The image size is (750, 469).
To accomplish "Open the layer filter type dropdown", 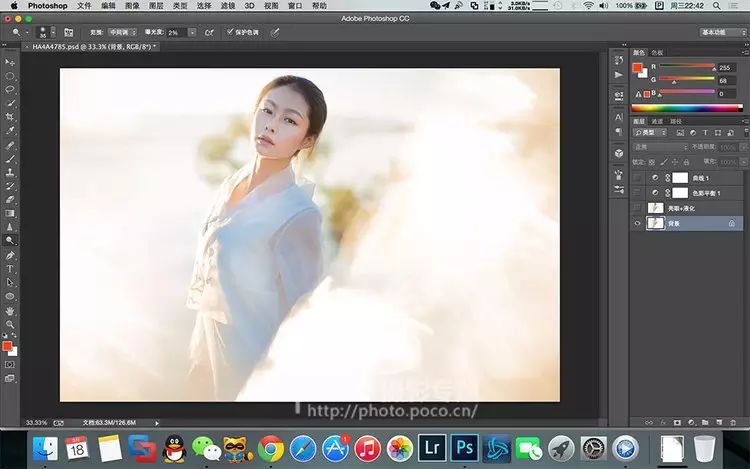I will click(650, 132).
